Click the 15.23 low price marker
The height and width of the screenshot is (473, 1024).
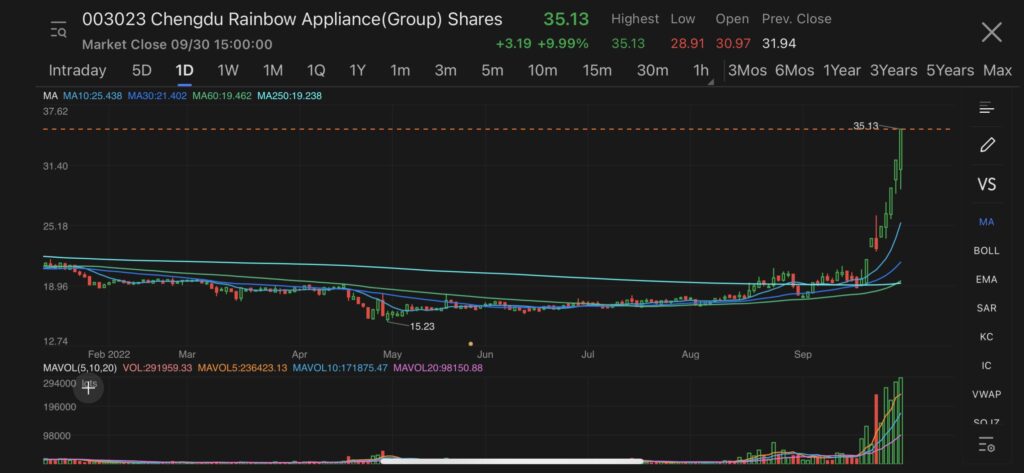(x=422, y=326)
